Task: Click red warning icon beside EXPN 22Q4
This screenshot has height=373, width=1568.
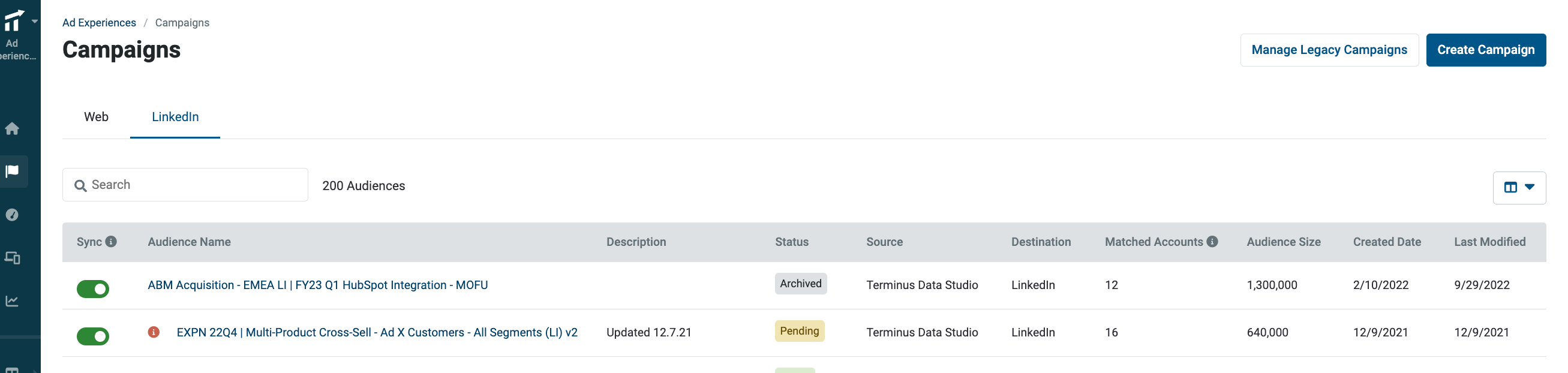Action: click(154, 332)
